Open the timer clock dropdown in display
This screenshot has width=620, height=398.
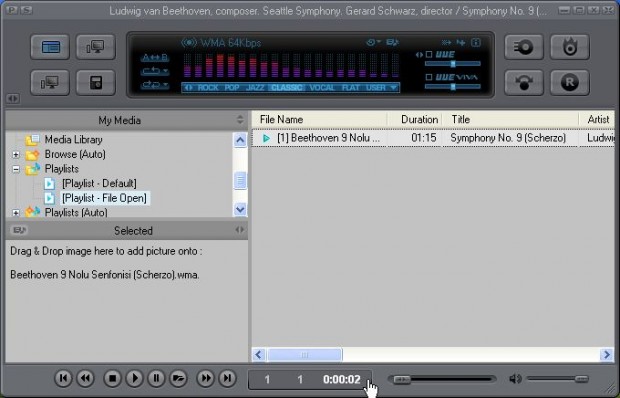click(373, 42)
